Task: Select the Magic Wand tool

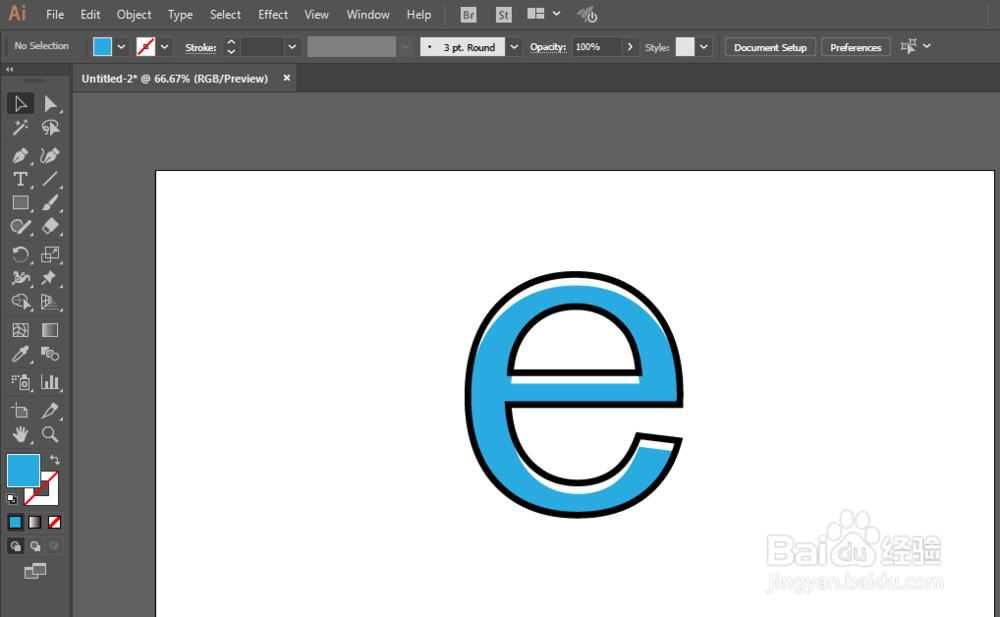Action: click(20, 128)
